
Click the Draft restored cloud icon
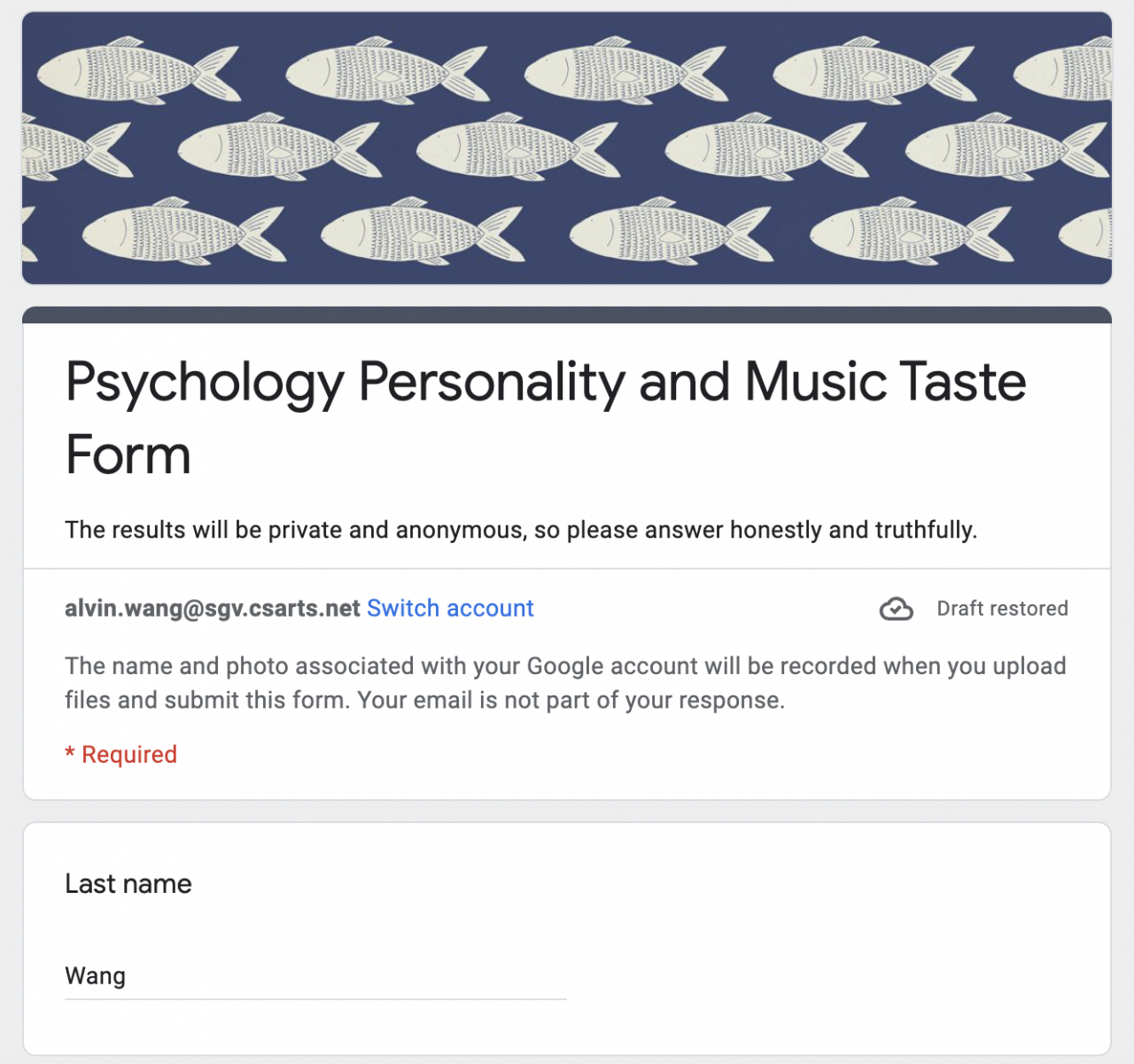(x=896, y=610)
